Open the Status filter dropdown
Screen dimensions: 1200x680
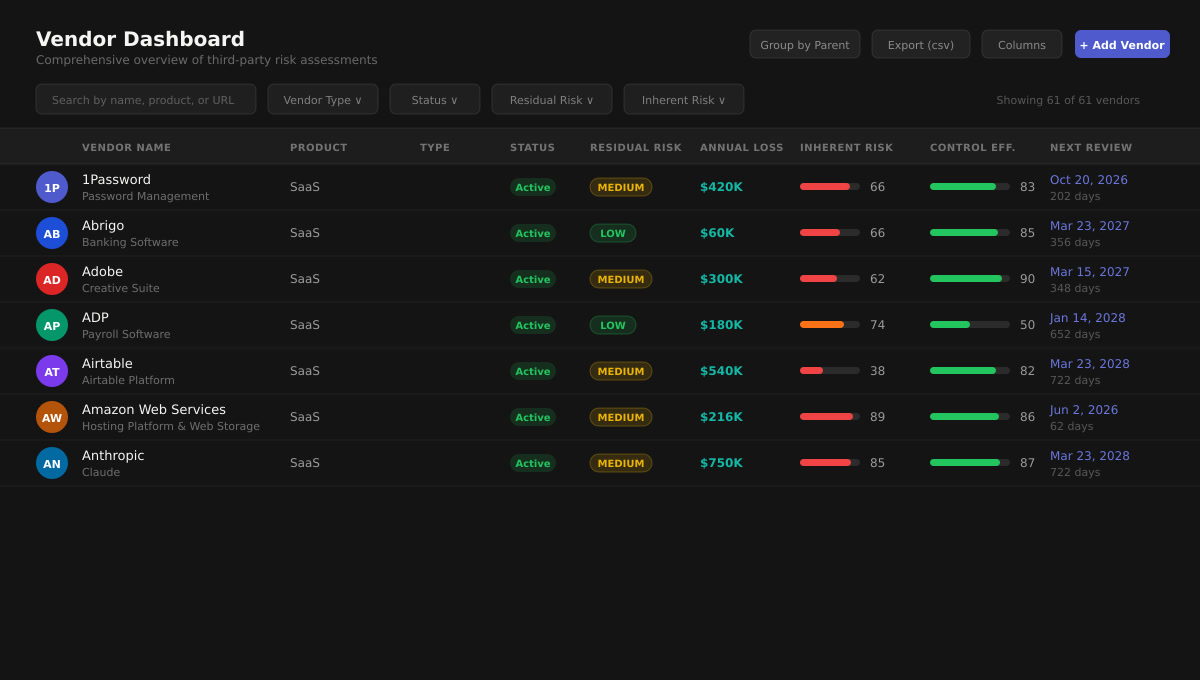click(435, 99)
